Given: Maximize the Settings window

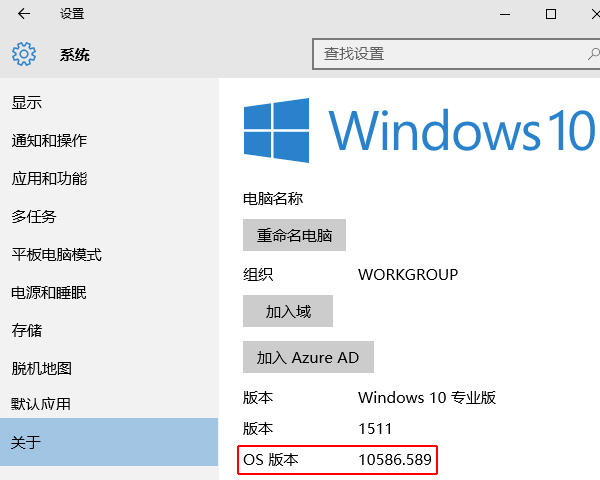Looking at the screenshot, I should coord(551,14).
